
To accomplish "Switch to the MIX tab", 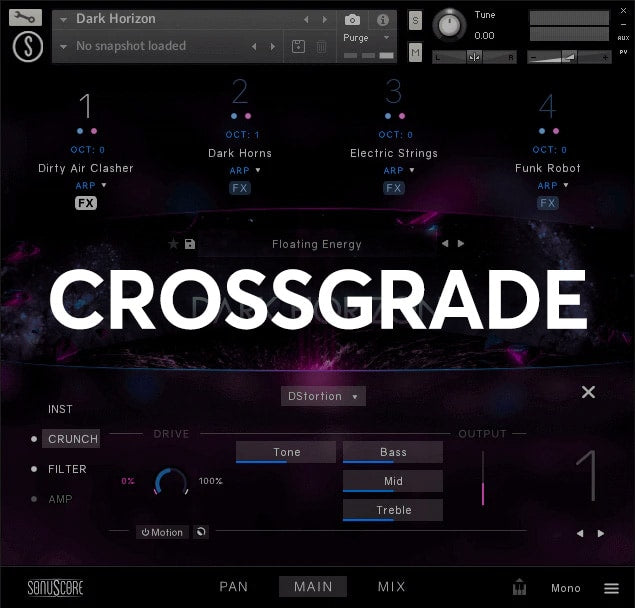I will click(x=391, y=587).
